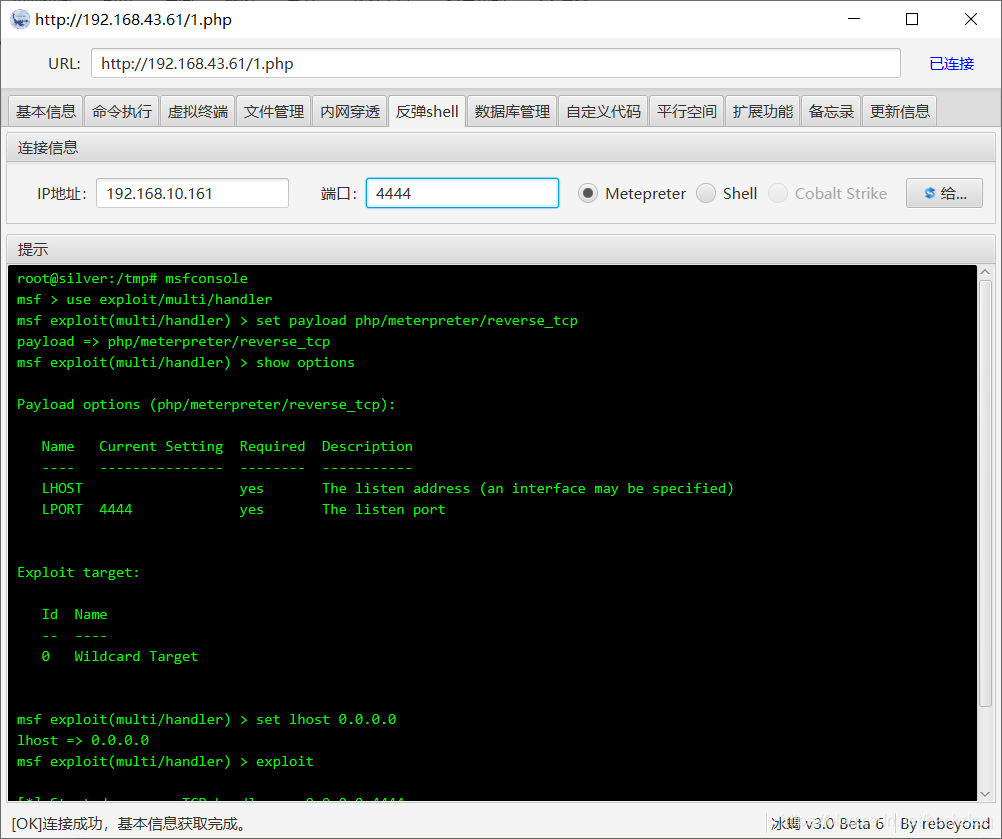Open the 基本信息 tab
The width and height of the screenshot is (1002, 839).
[x=46, y=112]
